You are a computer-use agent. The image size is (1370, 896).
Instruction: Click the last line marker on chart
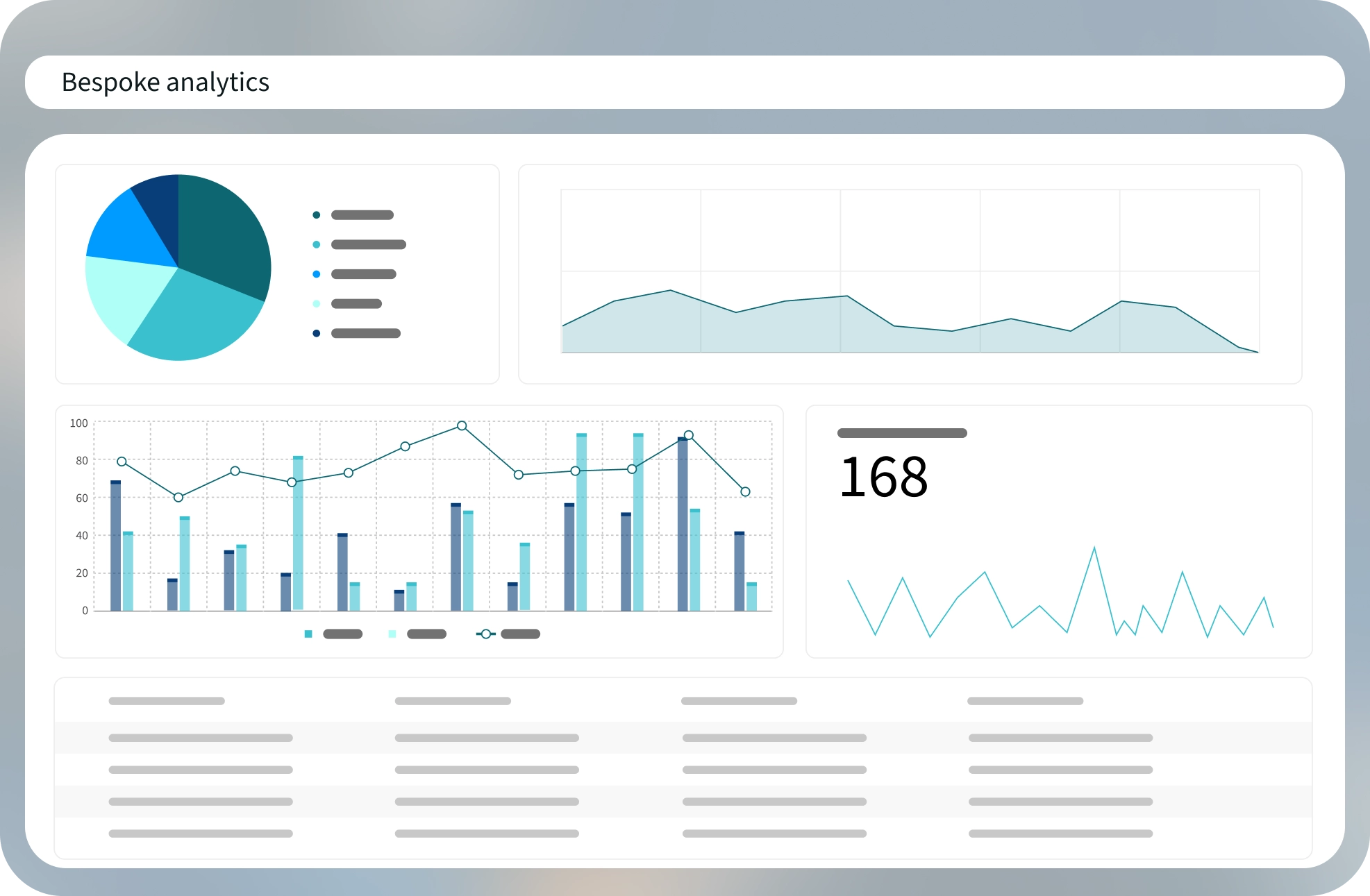pyautogui.click(x=745, y=491)
